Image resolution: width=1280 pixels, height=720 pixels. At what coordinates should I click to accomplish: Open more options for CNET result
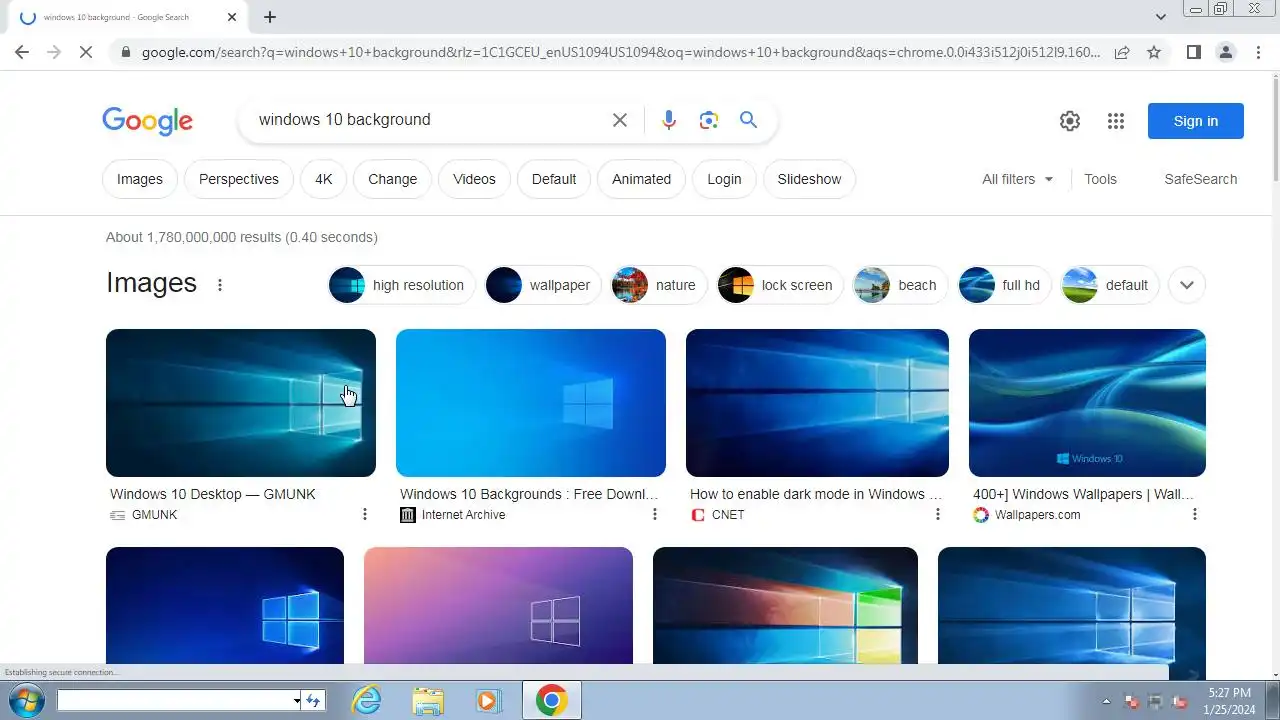[x=938, y=514]
